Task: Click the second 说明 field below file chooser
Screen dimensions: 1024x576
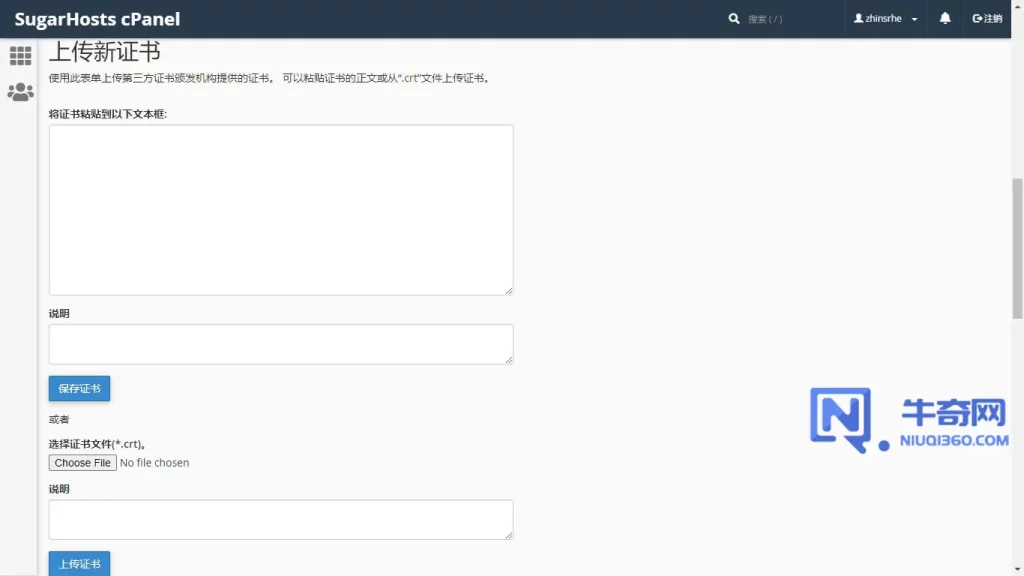Action: 281,520
